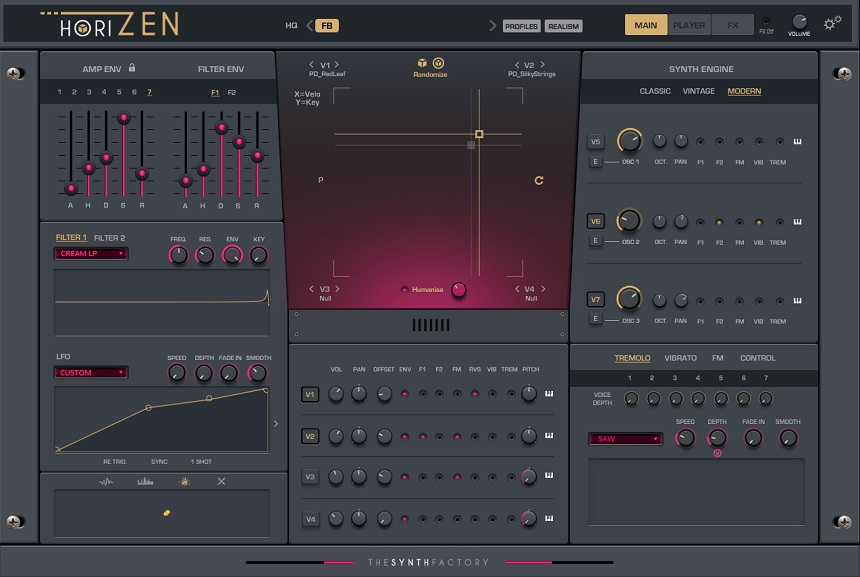The image size is (860, 577).
Task: Open the SAW tremolo waveform dropdown
Action: (626, 439)
